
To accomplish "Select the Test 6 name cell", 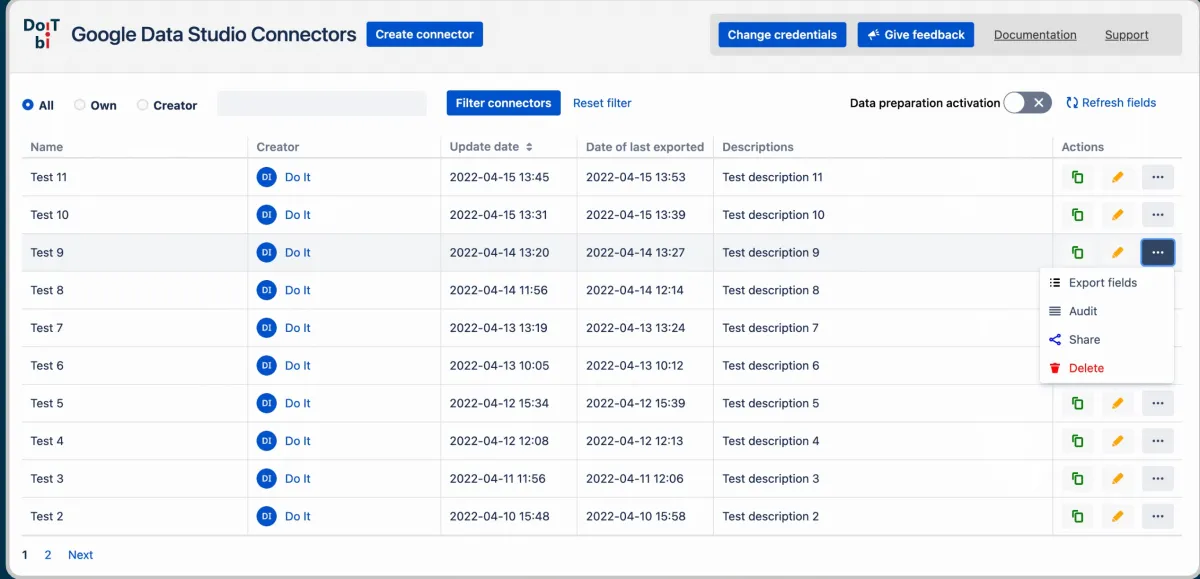I will tap(135, 366).
